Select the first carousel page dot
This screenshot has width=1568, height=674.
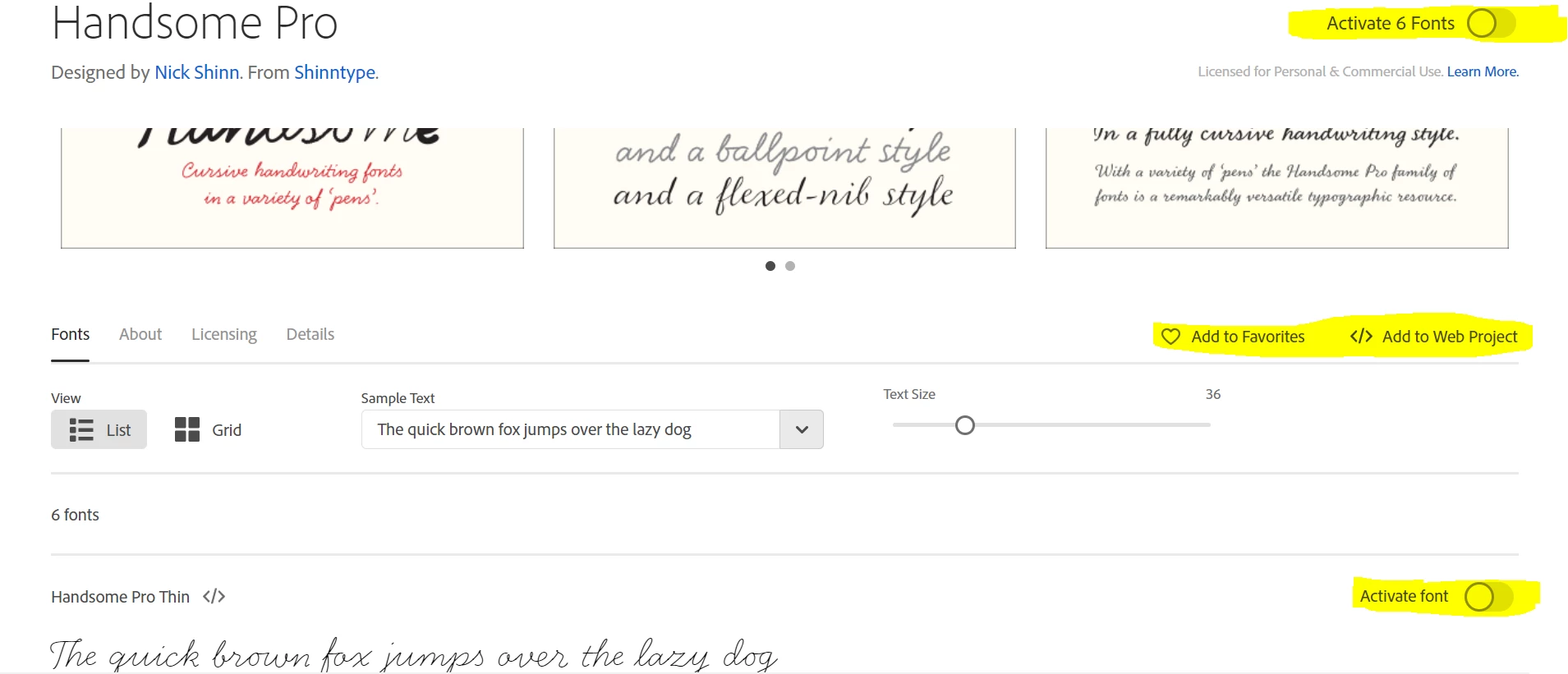770,266
